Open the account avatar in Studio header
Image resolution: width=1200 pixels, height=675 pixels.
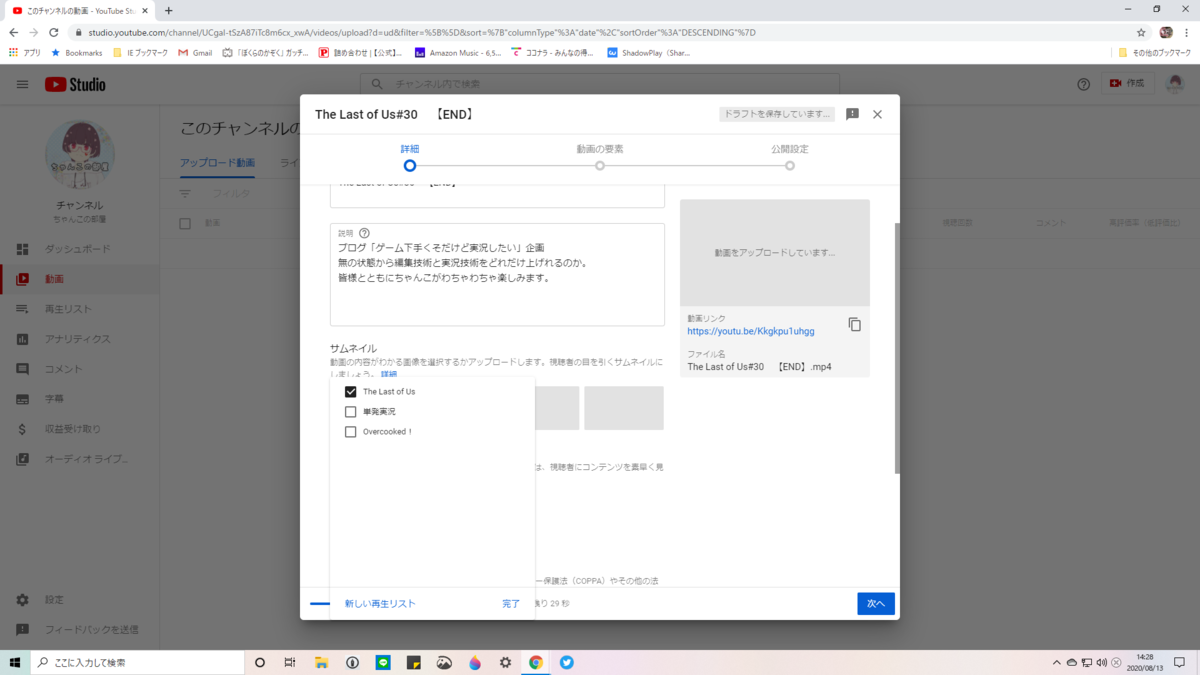1175,85
